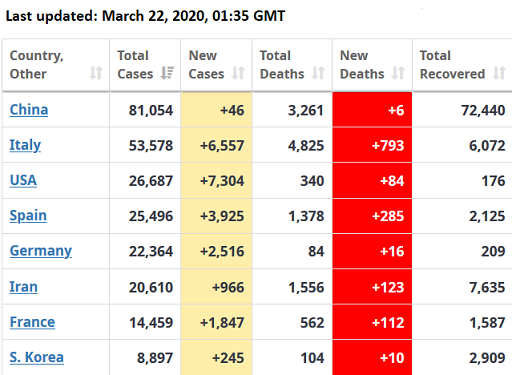Screen dimensions: 512x375
Task: Click the Total Recovered column header text
Action: pyautogui.click(x=452, y=65)
